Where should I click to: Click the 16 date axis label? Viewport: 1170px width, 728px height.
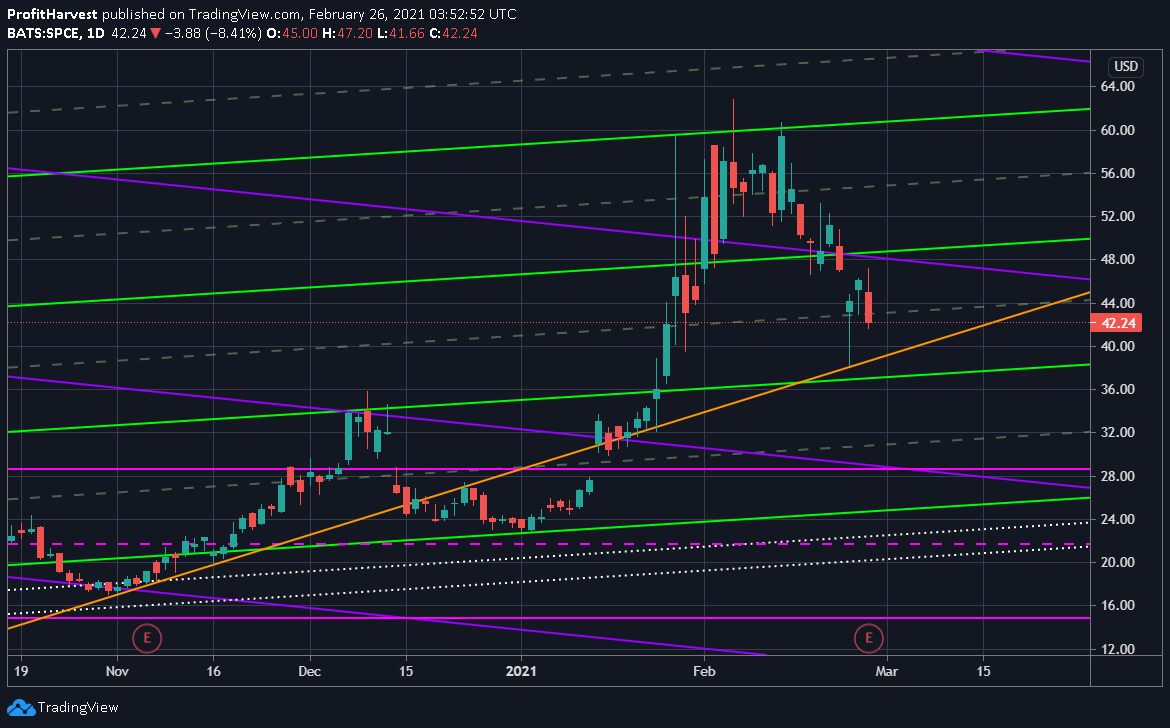tap(213, 671)
